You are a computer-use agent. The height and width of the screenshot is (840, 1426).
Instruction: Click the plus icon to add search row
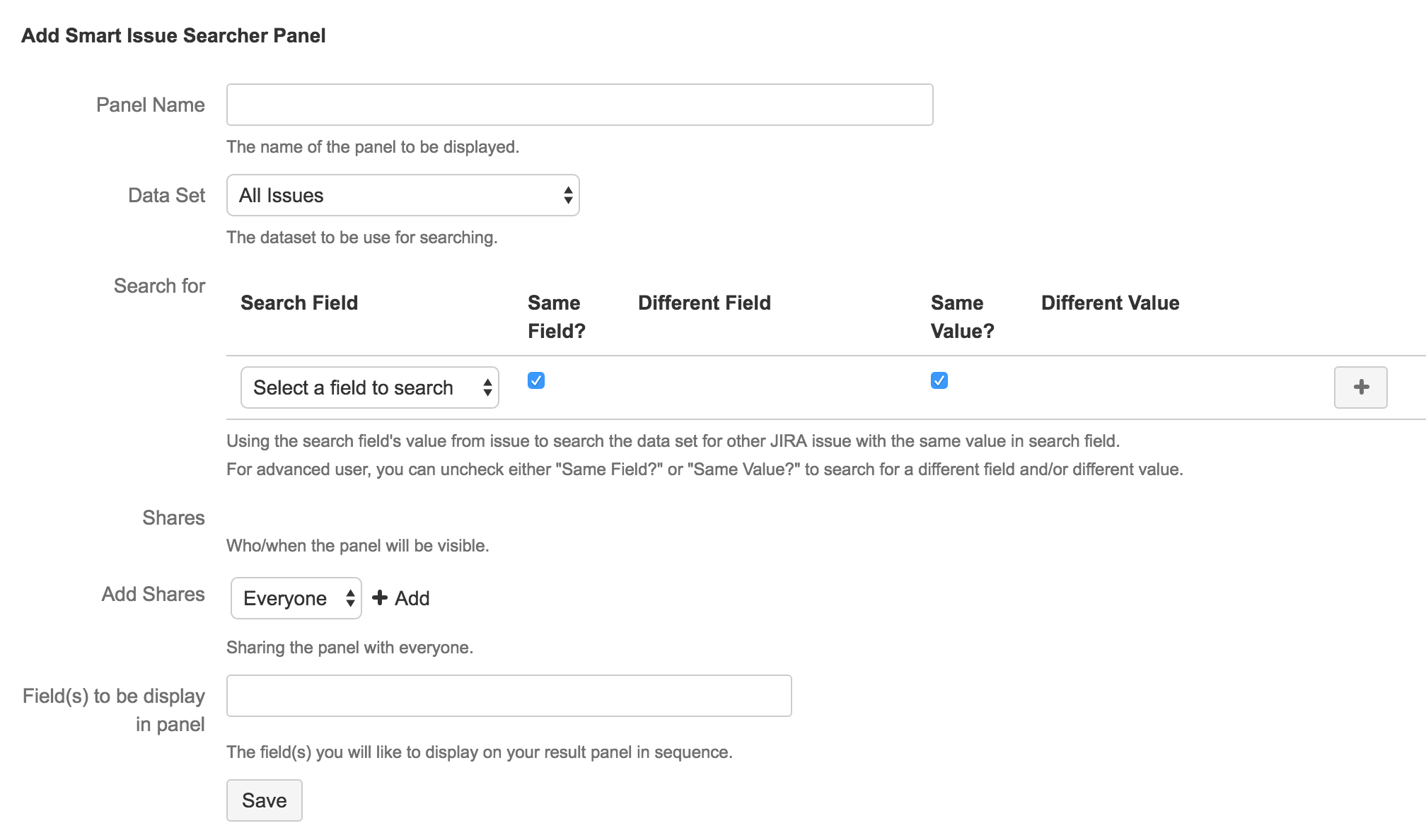[x=1360, y=387]
